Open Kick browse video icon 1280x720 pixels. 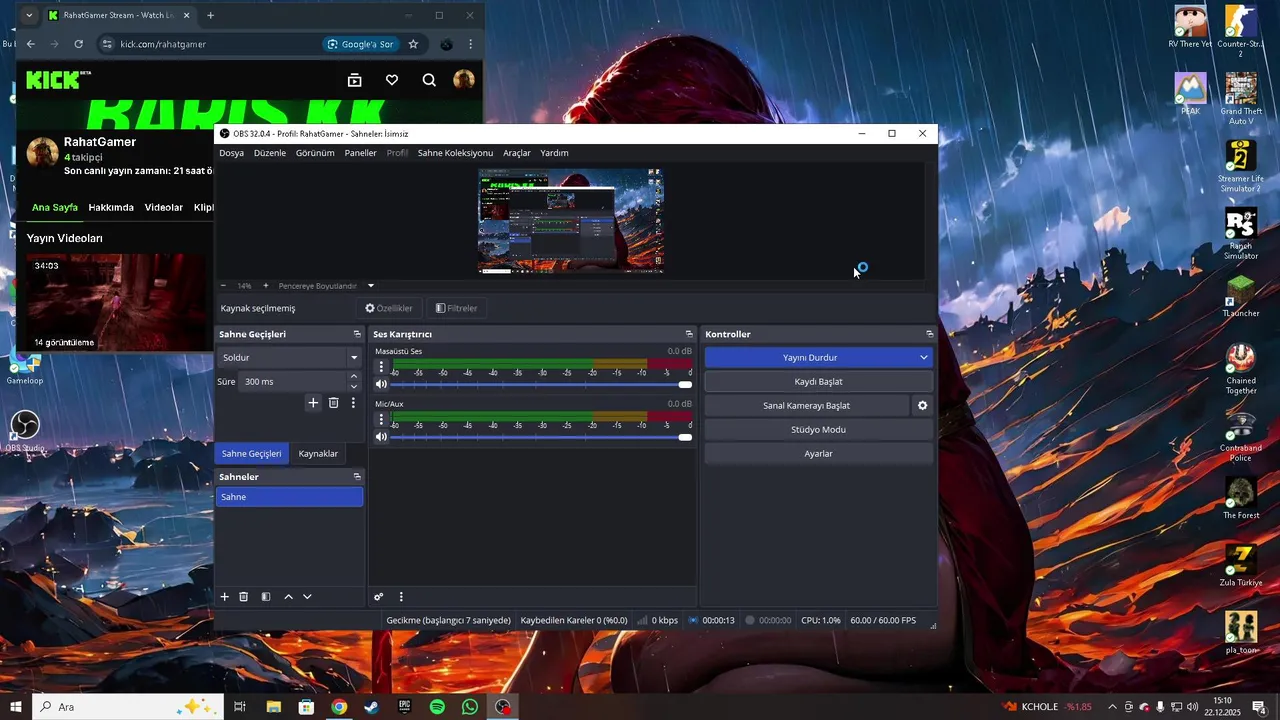354,80
